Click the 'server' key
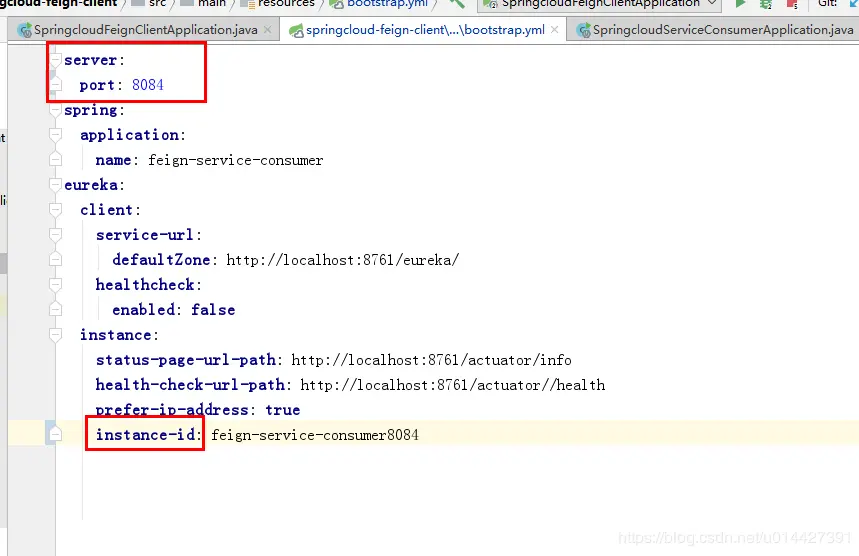The image size is (859, 556). [90, 60]
